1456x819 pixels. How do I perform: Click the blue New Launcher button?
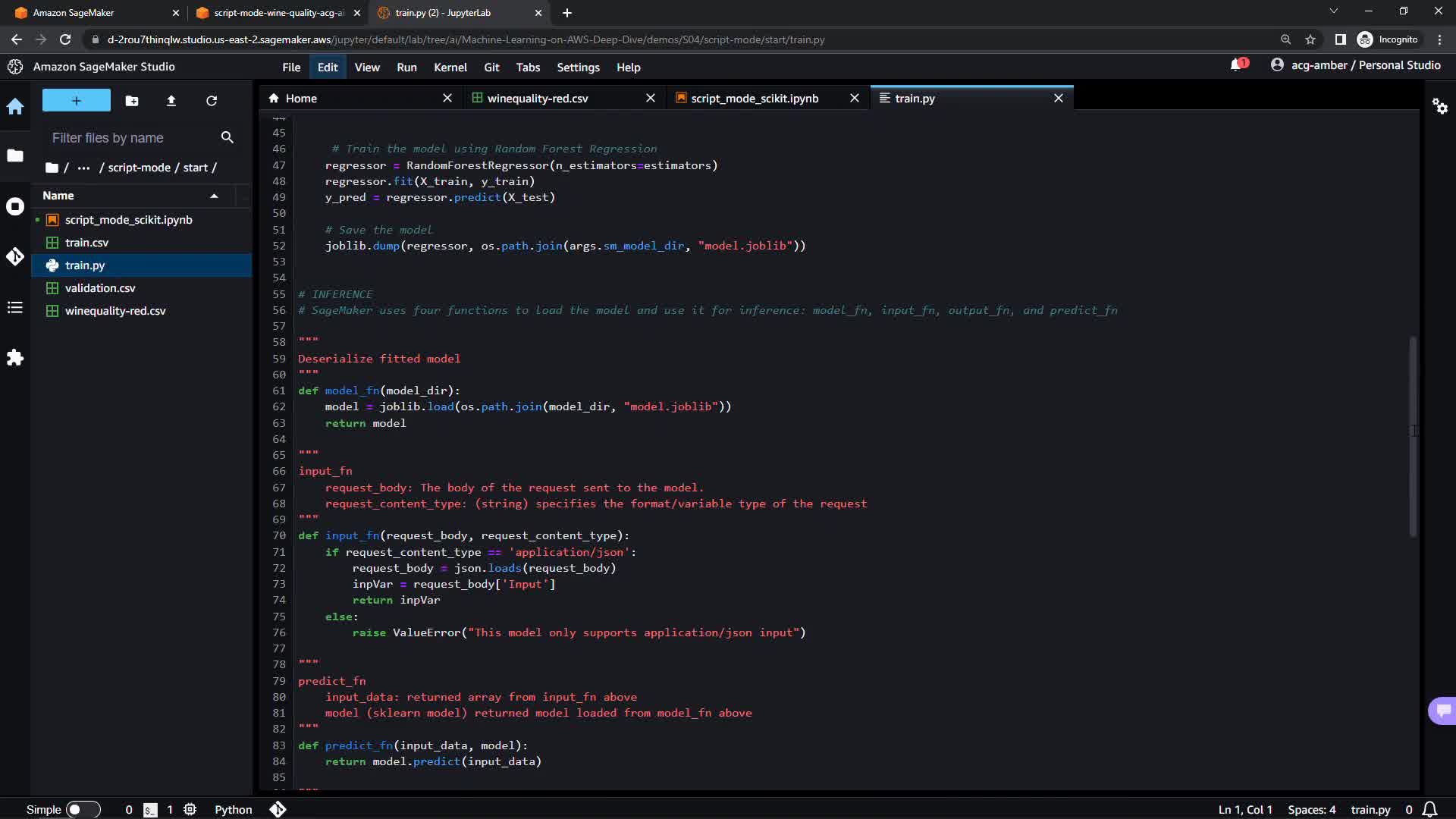click(77, 101)
